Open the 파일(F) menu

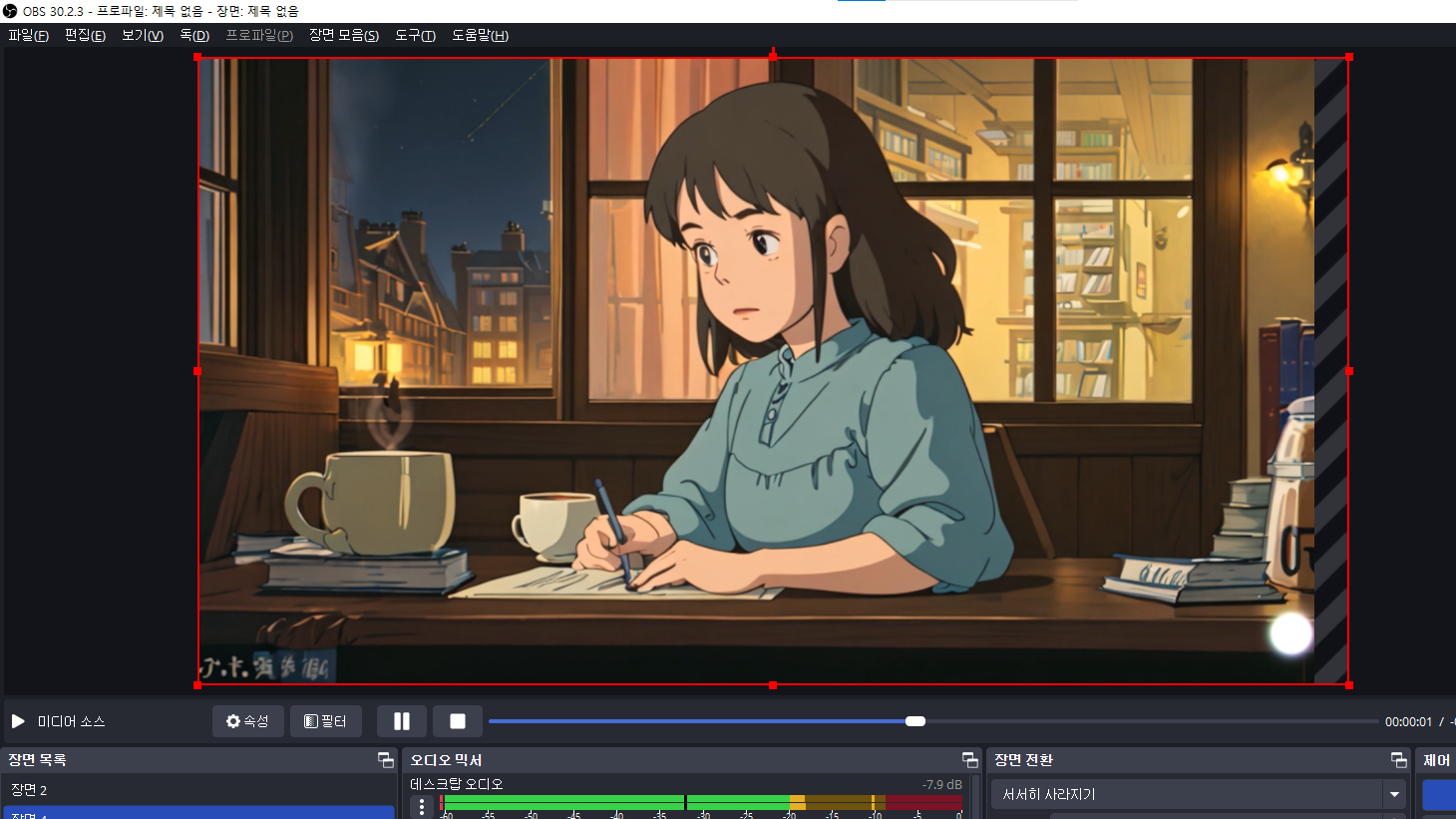(29, 35)
